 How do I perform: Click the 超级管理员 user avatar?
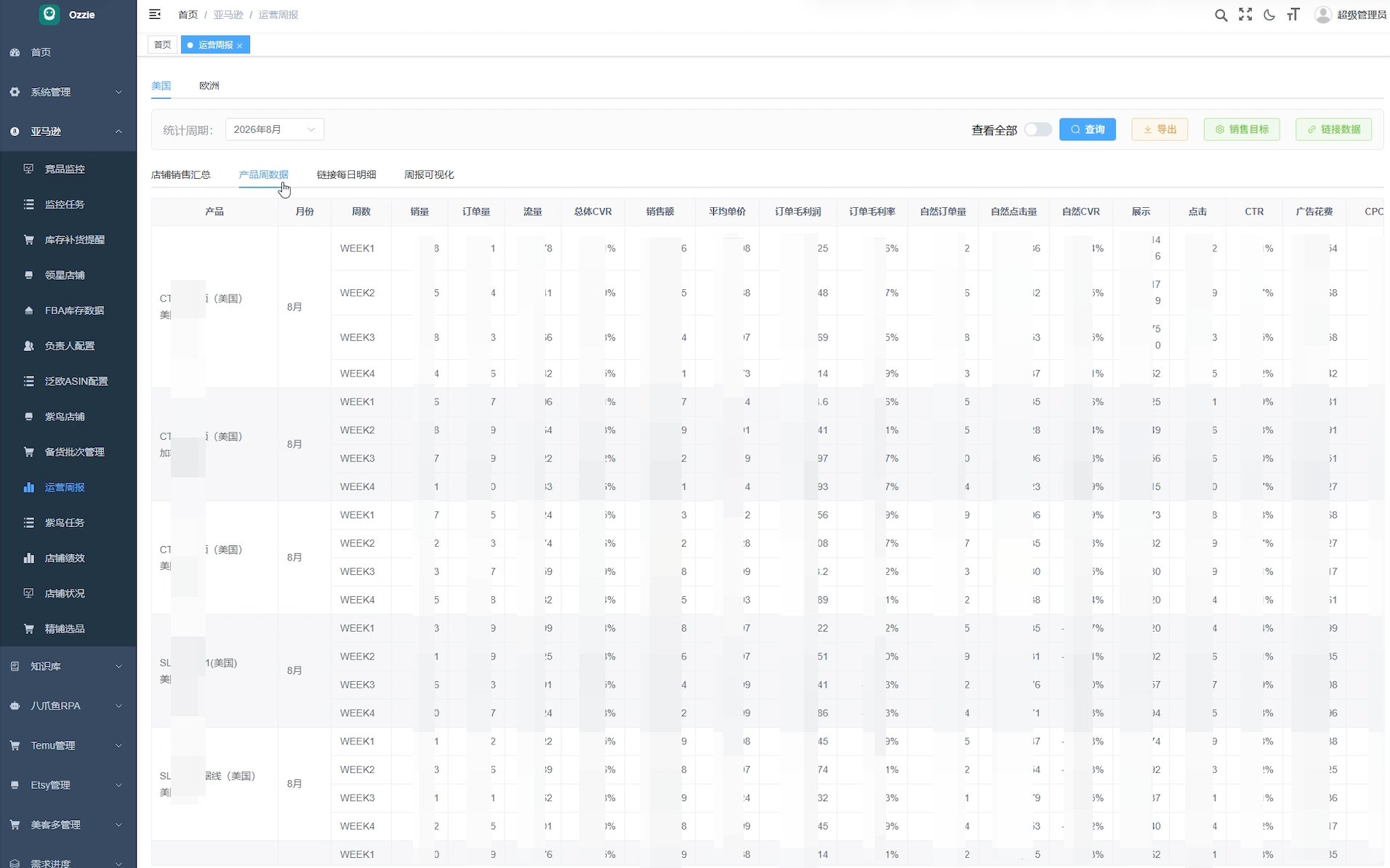click(1323, 15)
